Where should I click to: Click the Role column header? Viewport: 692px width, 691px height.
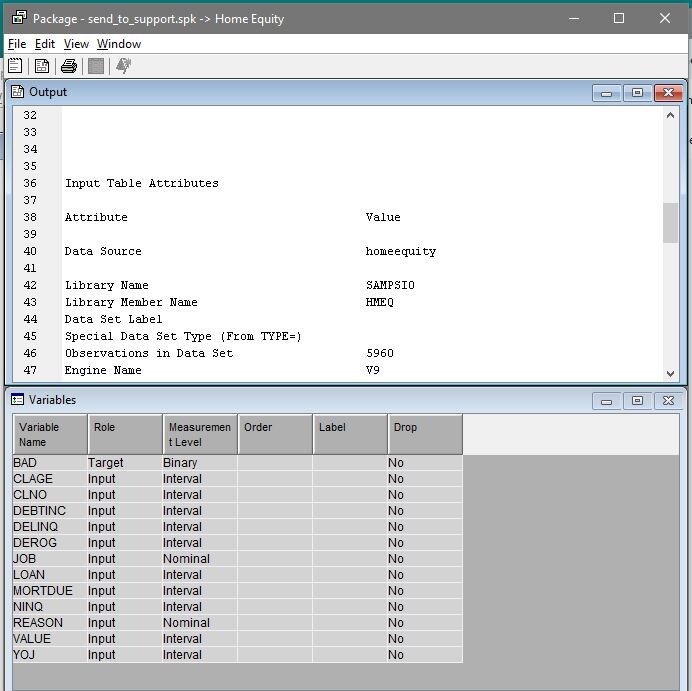pos(125,435)
